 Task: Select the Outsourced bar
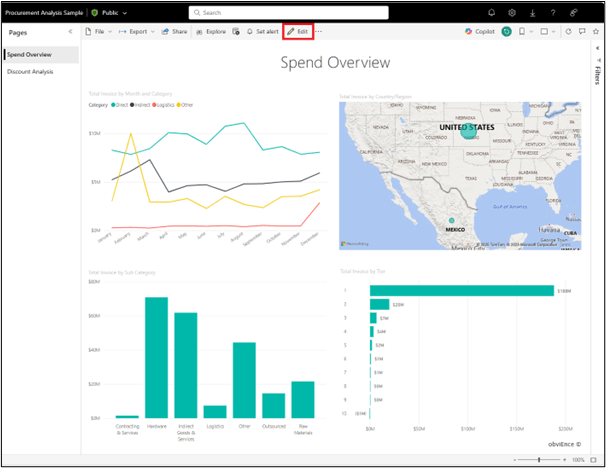pyautogui.click(x=274, y=406)
